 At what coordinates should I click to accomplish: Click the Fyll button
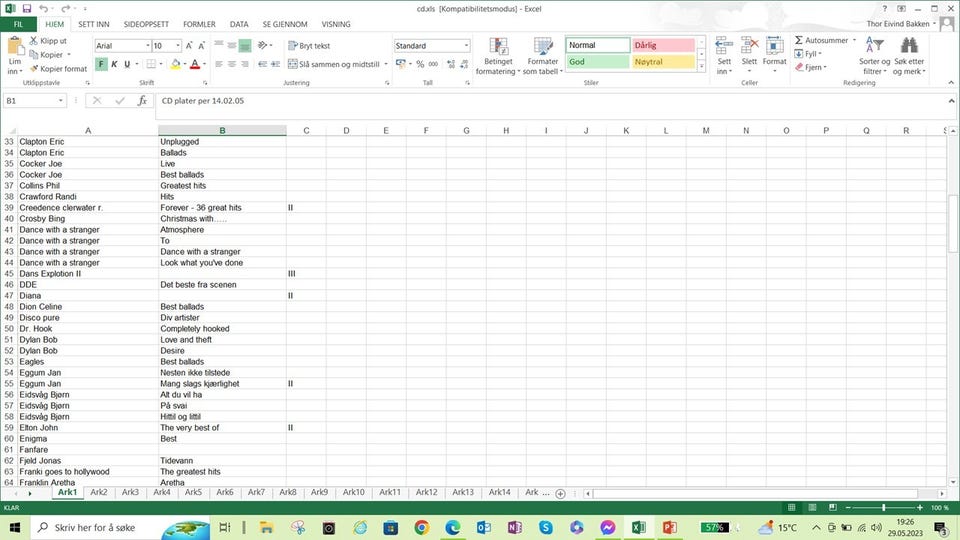808,54
